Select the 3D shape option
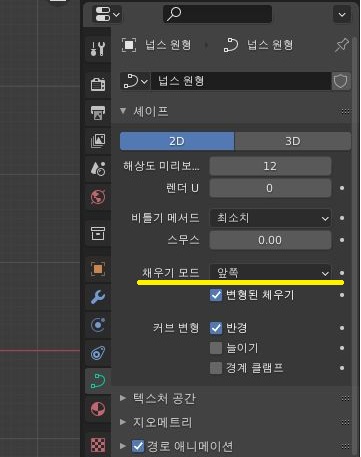This screenshot has height=457, width=361. [293, 141]
